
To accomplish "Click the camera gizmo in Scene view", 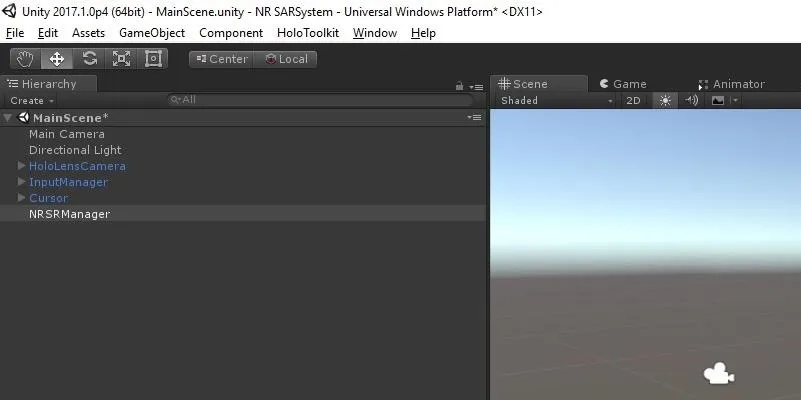I will coord(719,374).
